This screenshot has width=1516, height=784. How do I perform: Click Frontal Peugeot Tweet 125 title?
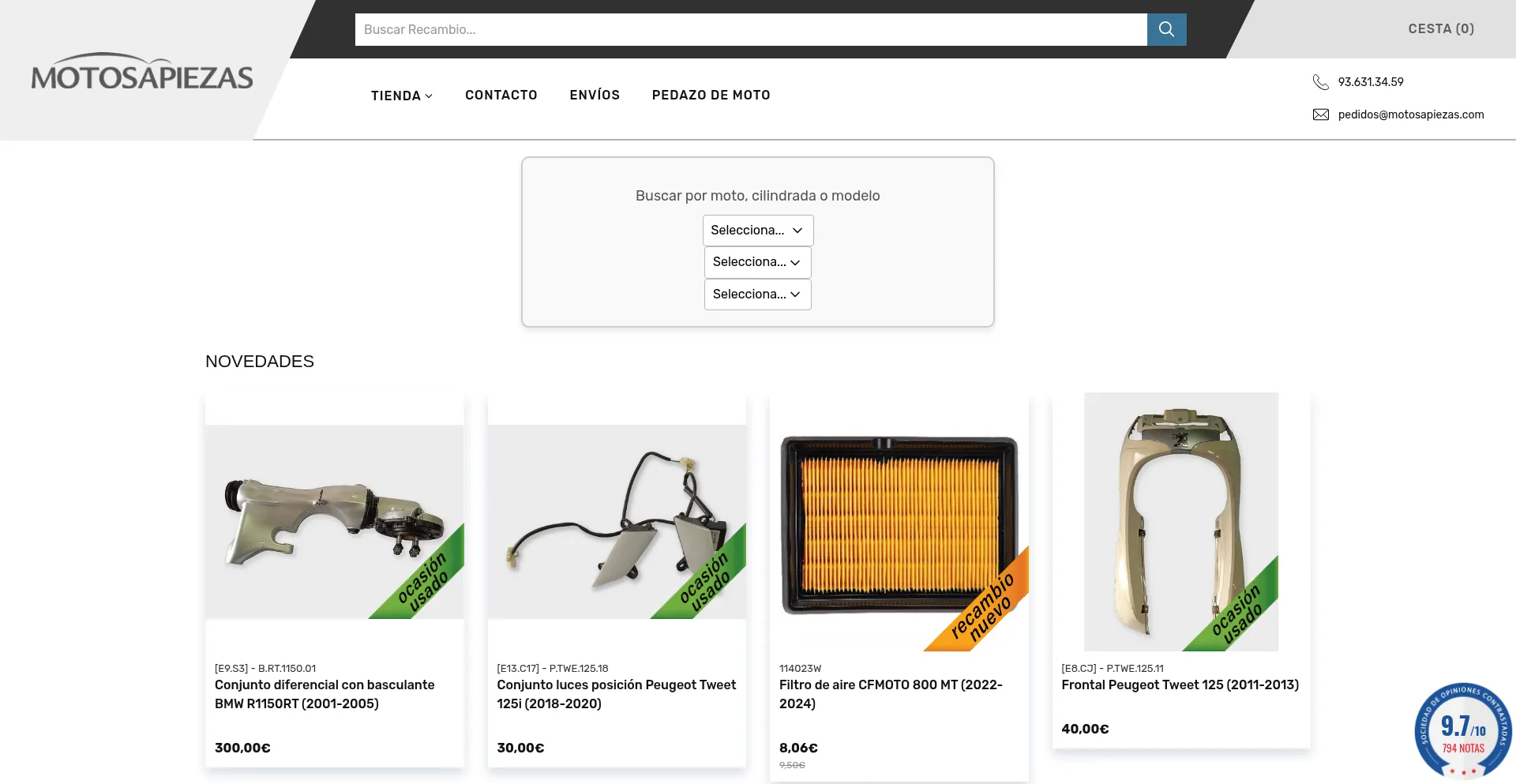coord(1180,685)
